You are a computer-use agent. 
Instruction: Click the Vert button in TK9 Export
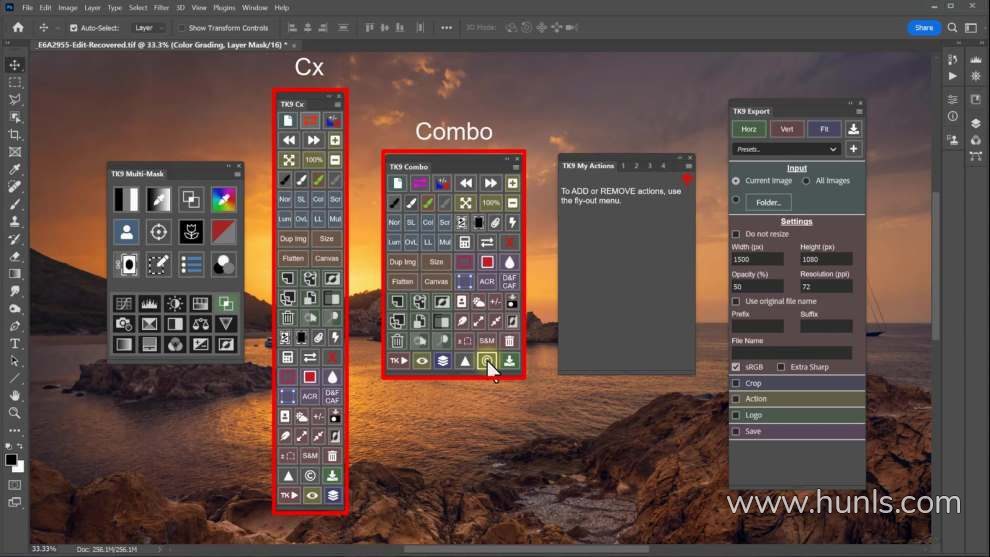pyautogui.click(x=787, y=129)
